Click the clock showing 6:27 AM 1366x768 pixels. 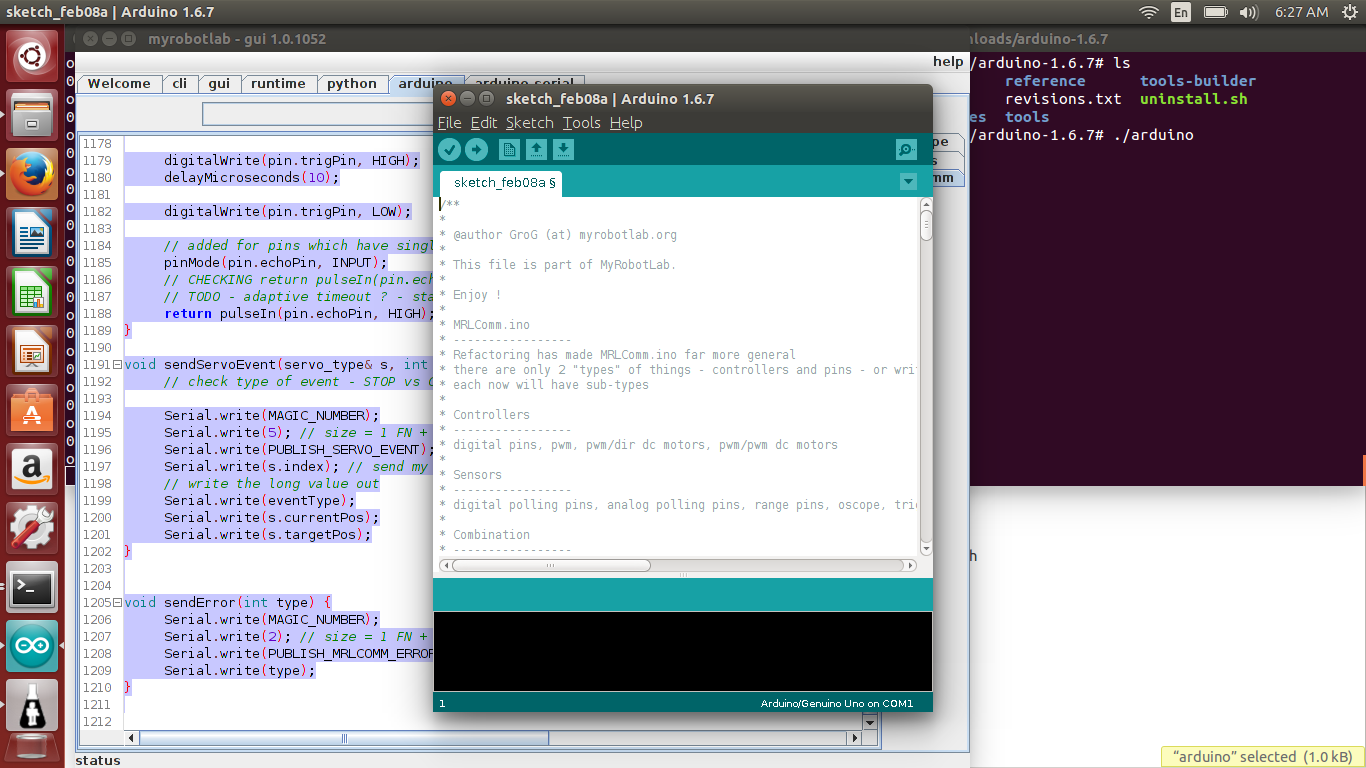1302,12
